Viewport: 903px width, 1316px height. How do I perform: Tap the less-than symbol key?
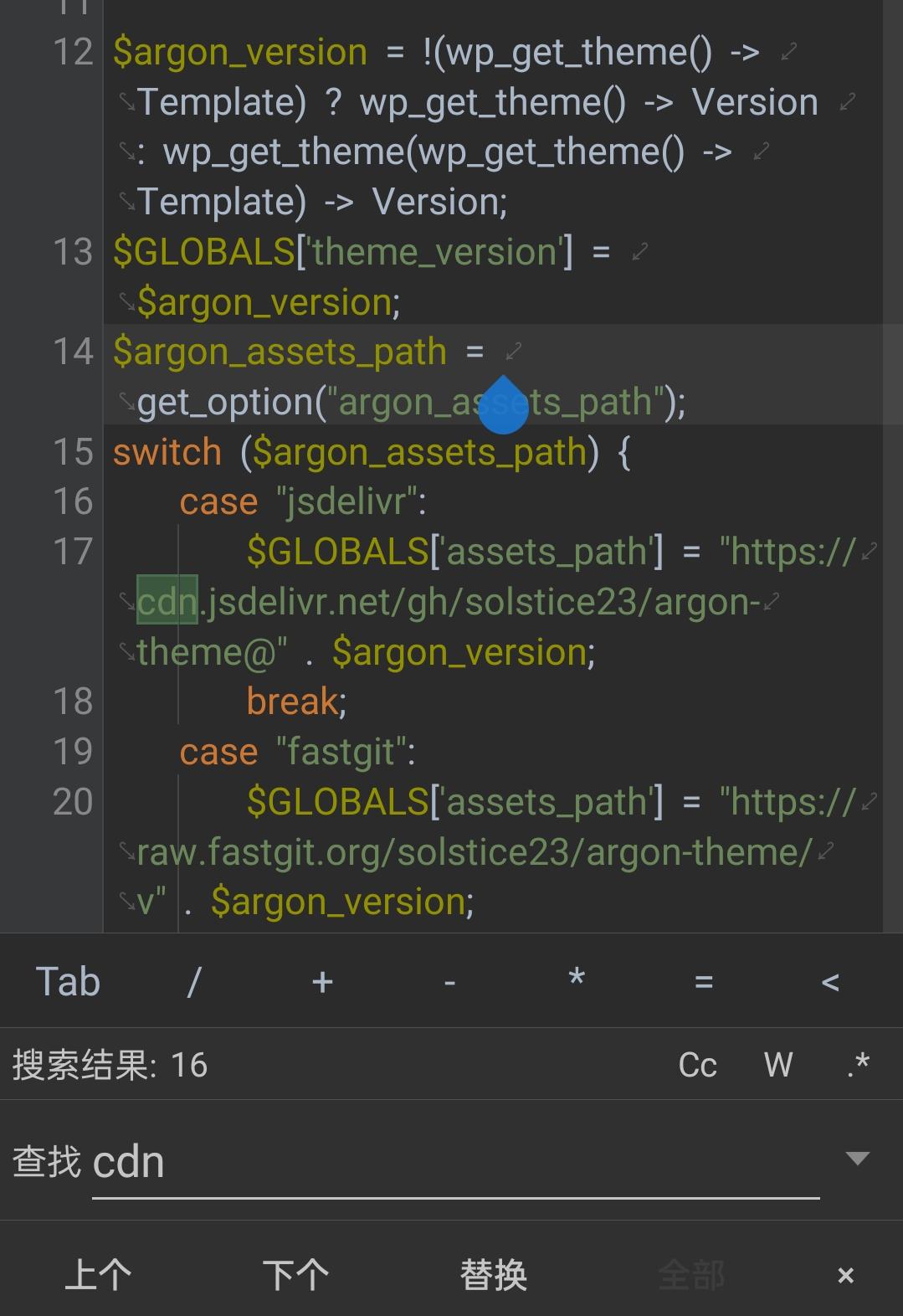point(830,981)
